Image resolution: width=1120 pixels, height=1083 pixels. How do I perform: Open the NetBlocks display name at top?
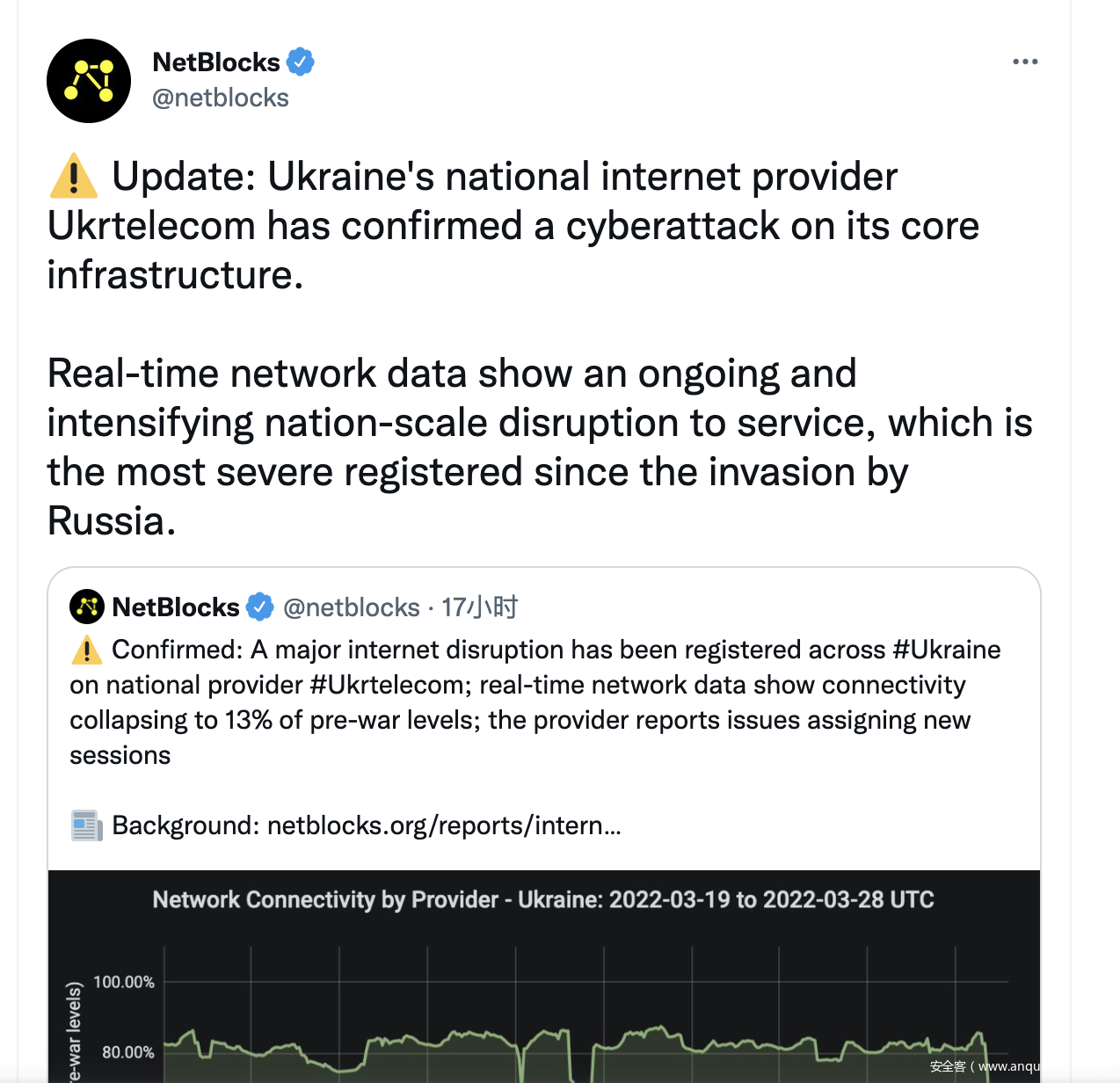(215, 62)
